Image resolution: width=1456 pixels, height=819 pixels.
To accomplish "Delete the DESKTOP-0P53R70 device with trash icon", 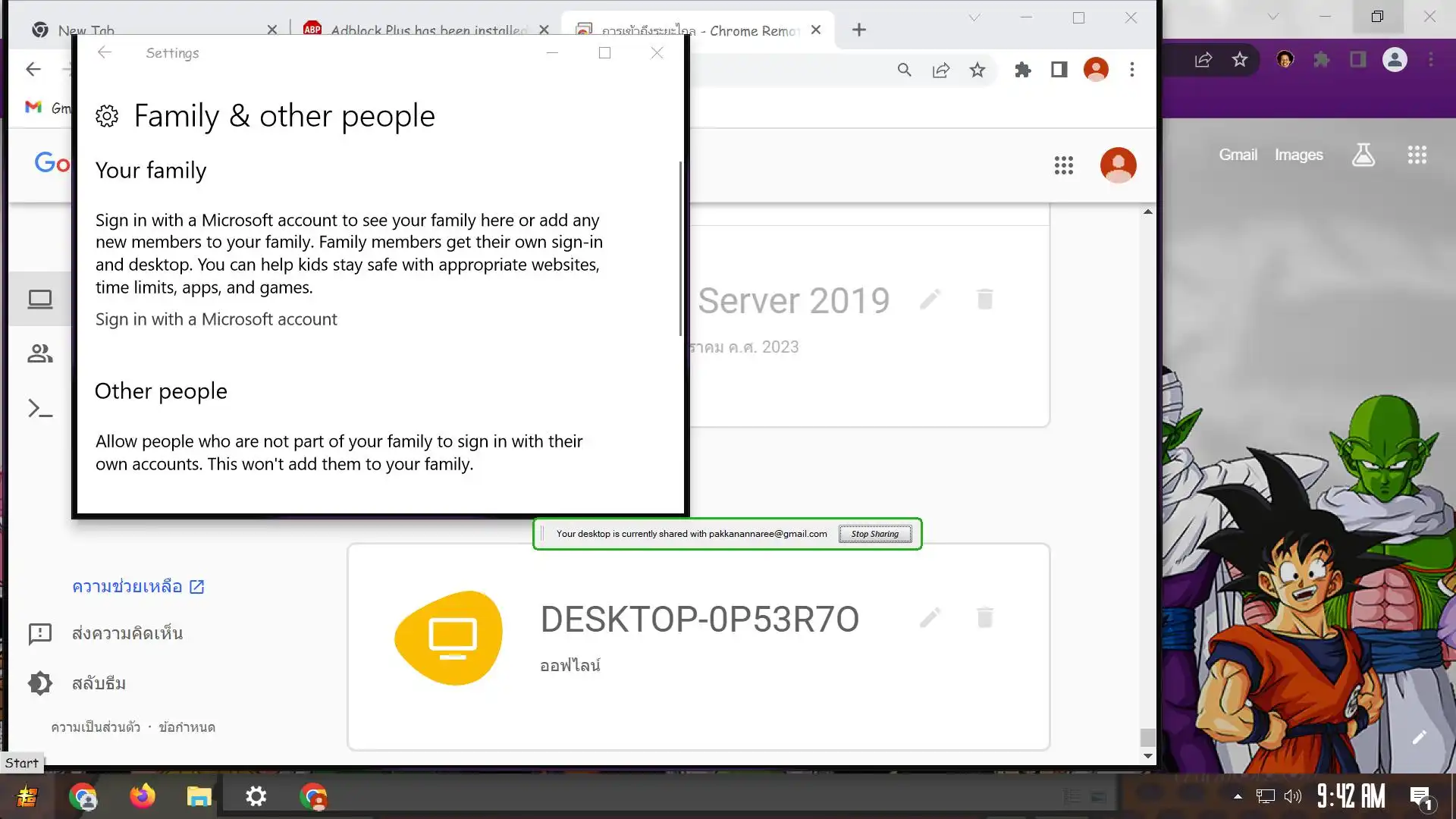I will [x=984, y=618].
